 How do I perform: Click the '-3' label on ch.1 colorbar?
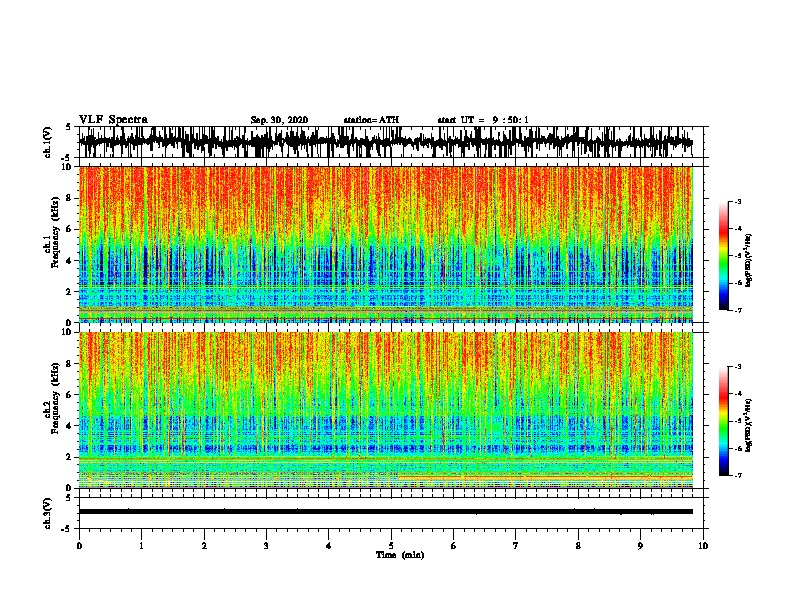point(737,201)
